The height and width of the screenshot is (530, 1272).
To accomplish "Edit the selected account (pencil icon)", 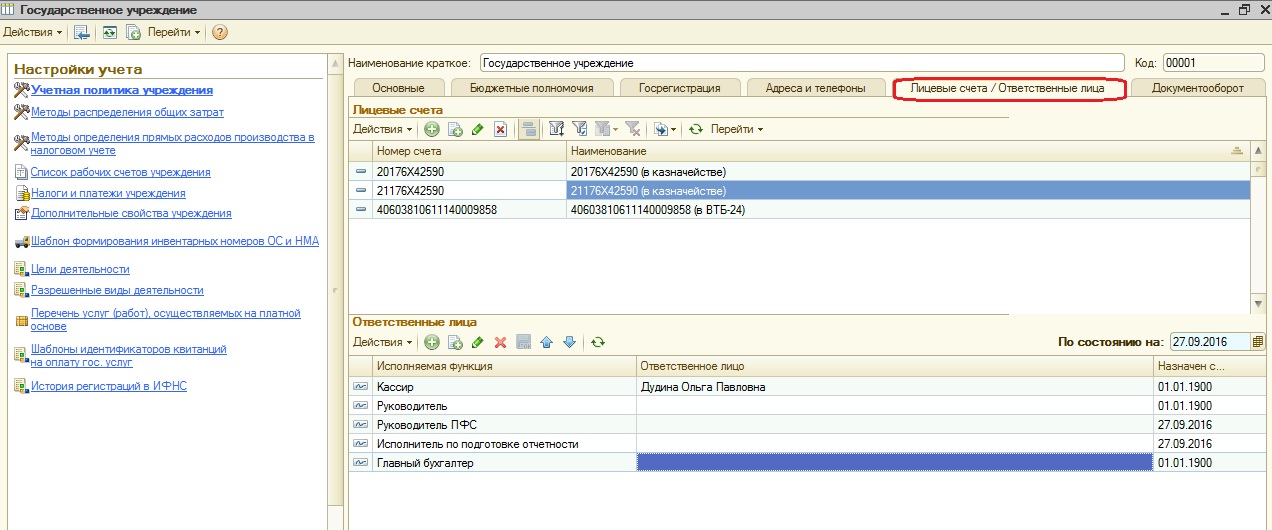I will tap(478, 129).
